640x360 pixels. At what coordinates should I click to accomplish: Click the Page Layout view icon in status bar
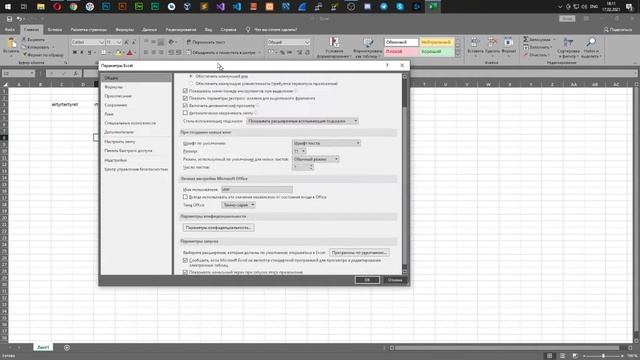(x=562, y=356)
